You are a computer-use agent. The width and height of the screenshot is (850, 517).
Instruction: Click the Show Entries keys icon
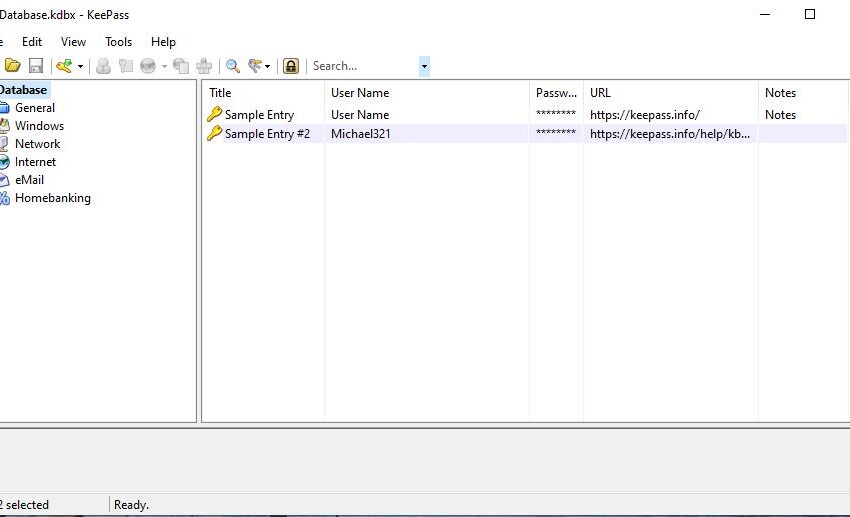click(x=255, y=66)
